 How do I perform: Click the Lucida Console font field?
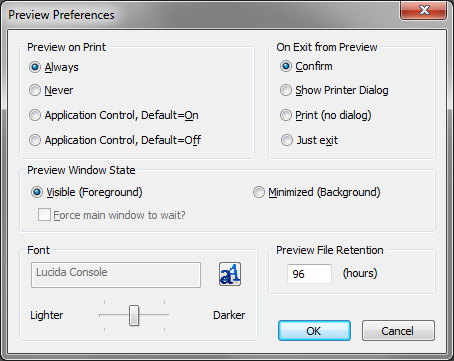116,275
